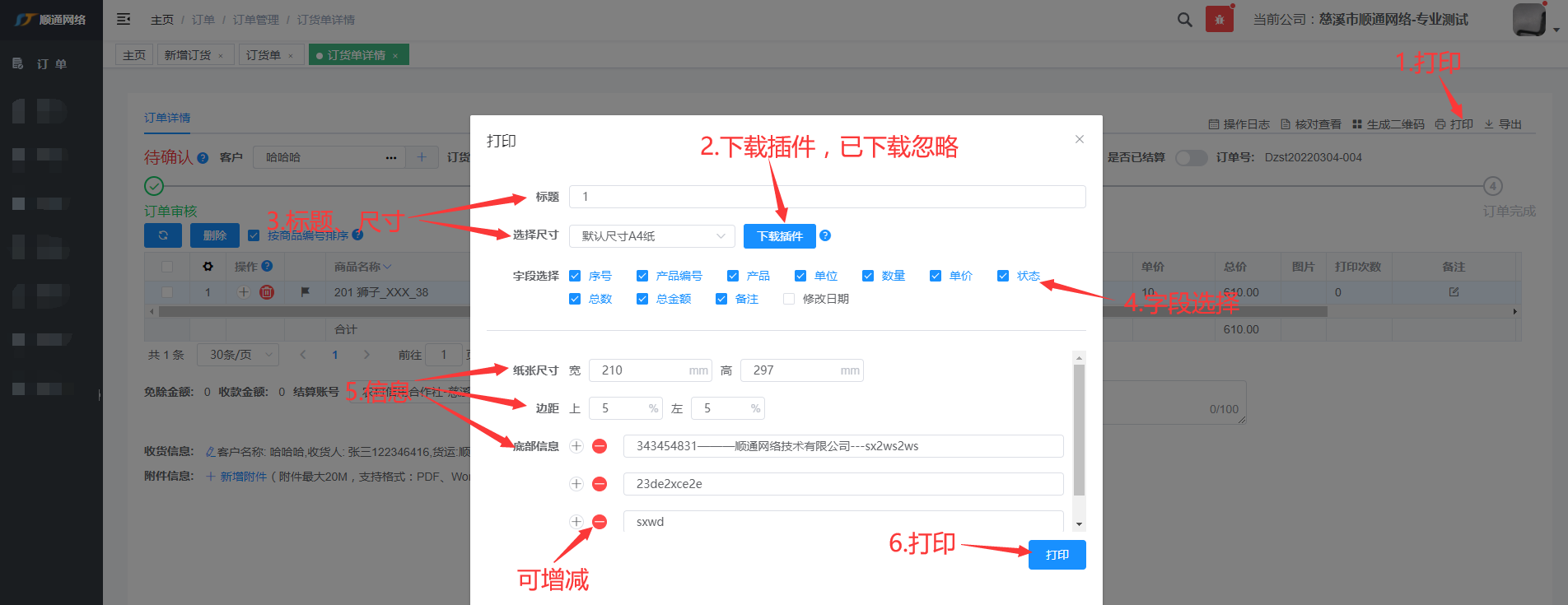Open the 选择尺寸 paper size dropdown
The width and height of the screenshot is (1568, 605).
tap(651, 236)
